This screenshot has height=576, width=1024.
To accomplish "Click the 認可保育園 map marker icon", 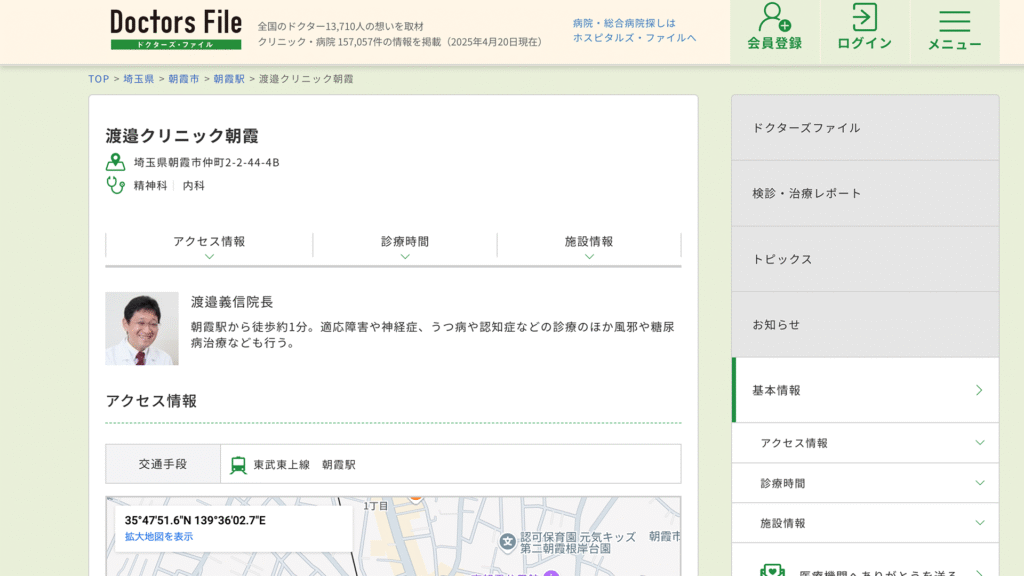I will tap(508, 541).
